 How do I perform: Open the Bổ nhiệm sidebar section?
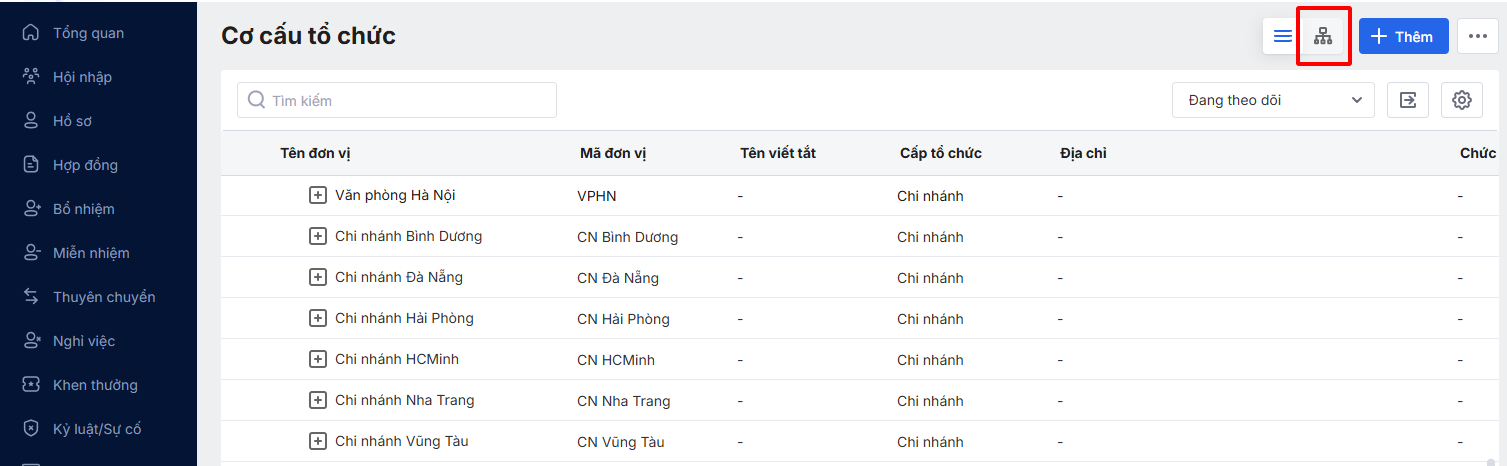click(83, 209)
